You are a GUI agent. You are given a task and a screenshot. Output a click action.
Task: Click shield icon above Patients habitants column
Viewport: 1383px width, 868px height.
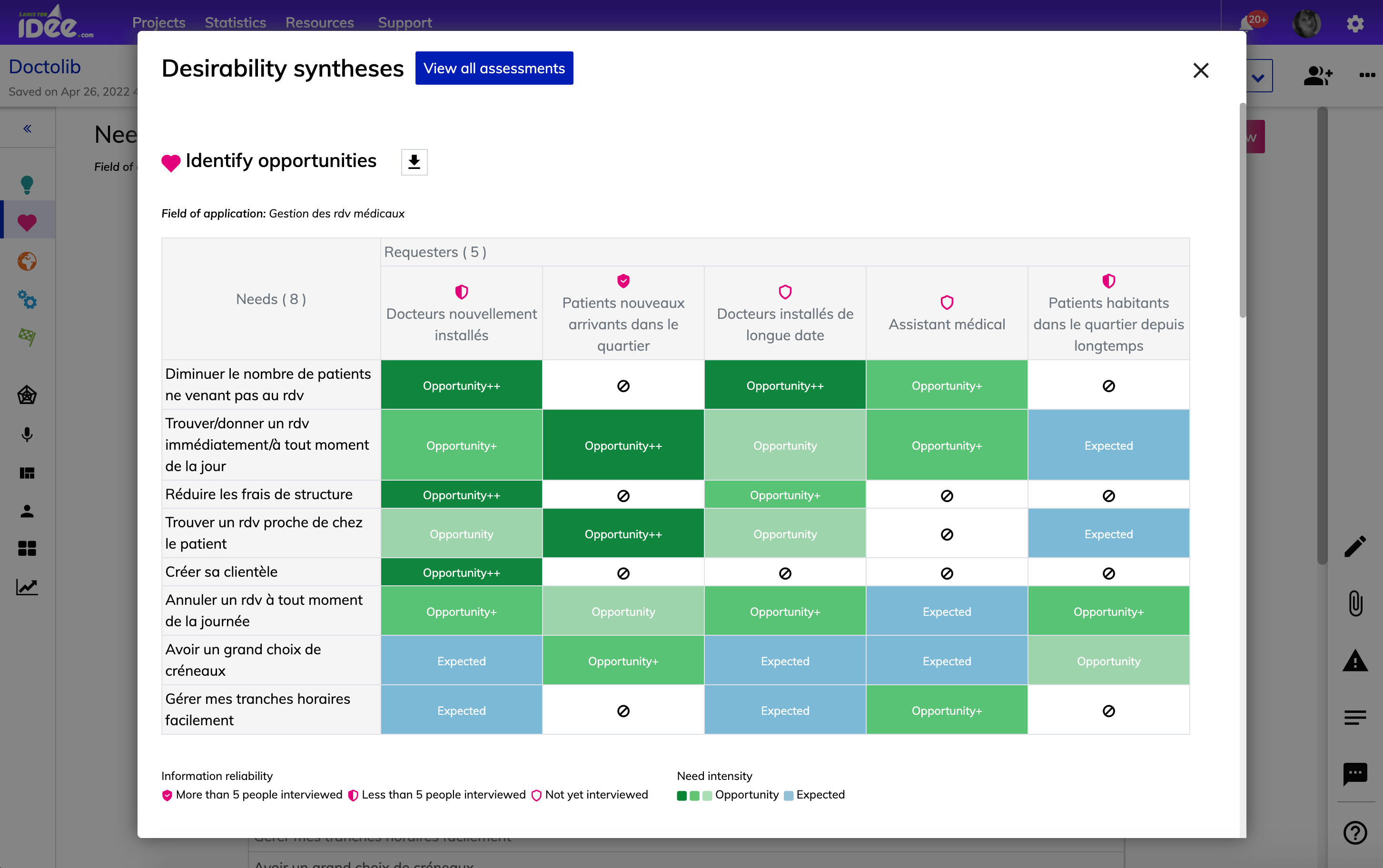click(1108, 281)
